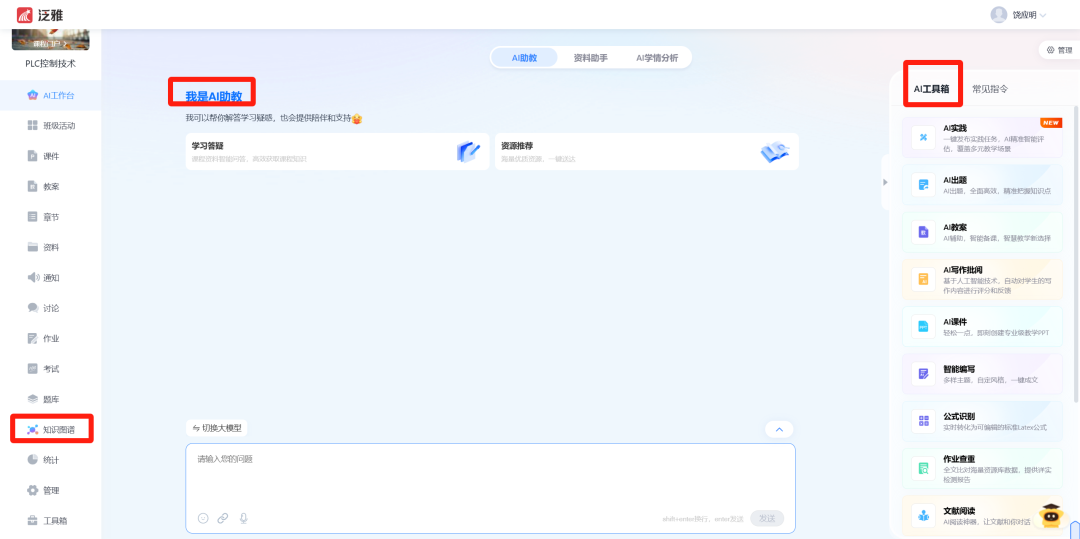The image size is (1080, 539).
Task: Switch to the 常见指令 tab
Action: point(989,89)
